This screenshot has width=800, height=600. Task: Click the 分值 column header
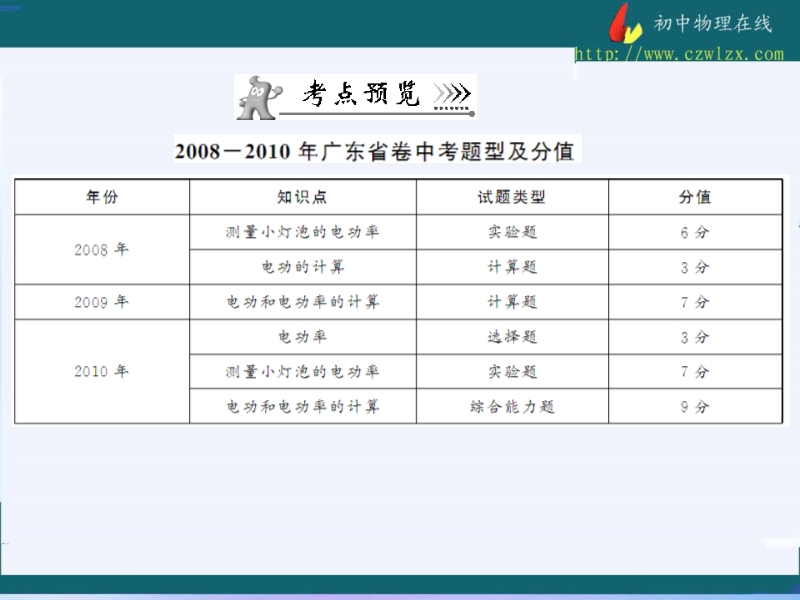click(x=694, y=197)
